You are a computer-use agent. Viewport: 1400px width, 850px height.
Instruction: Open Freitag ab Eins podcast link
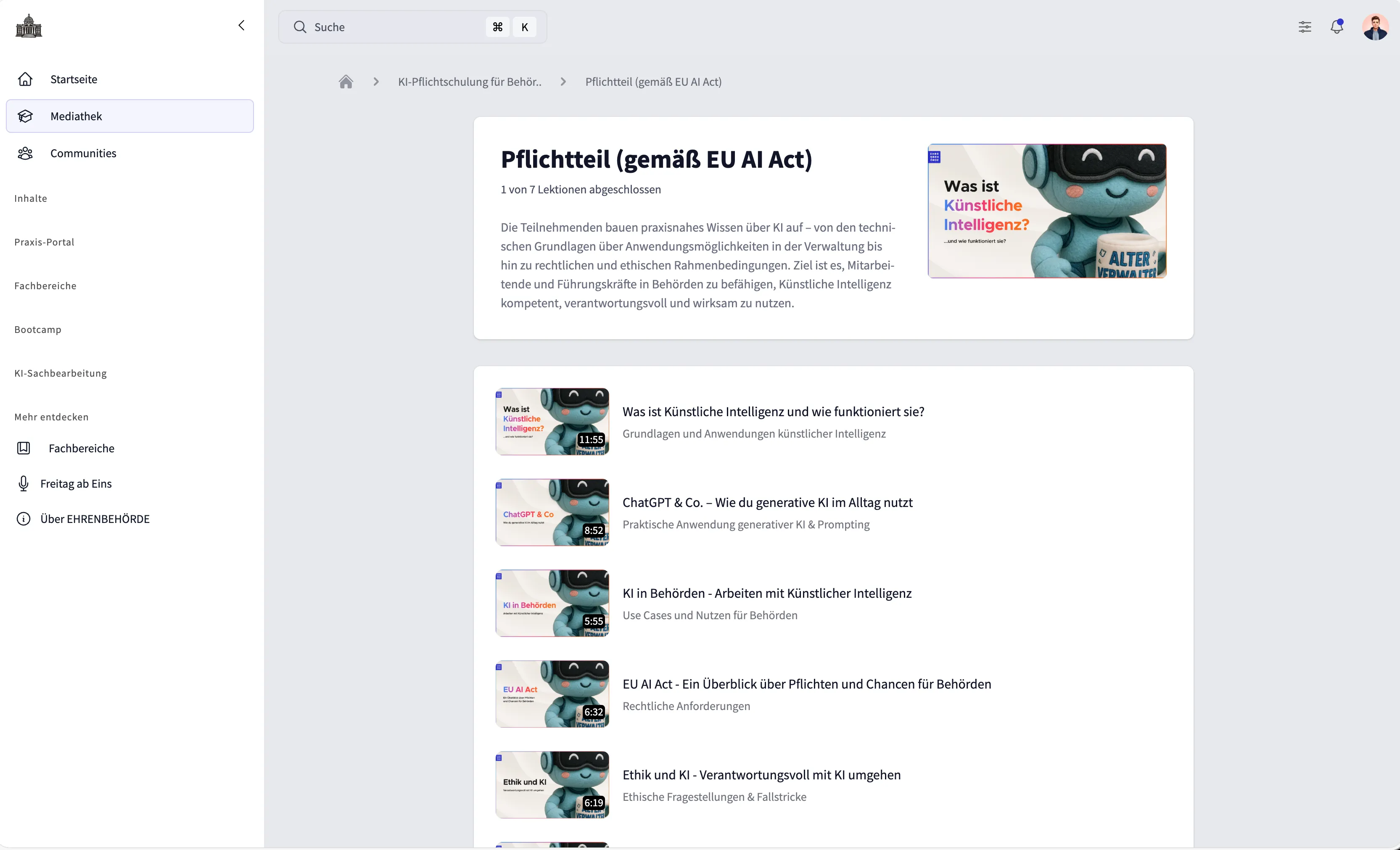[76, 483]
